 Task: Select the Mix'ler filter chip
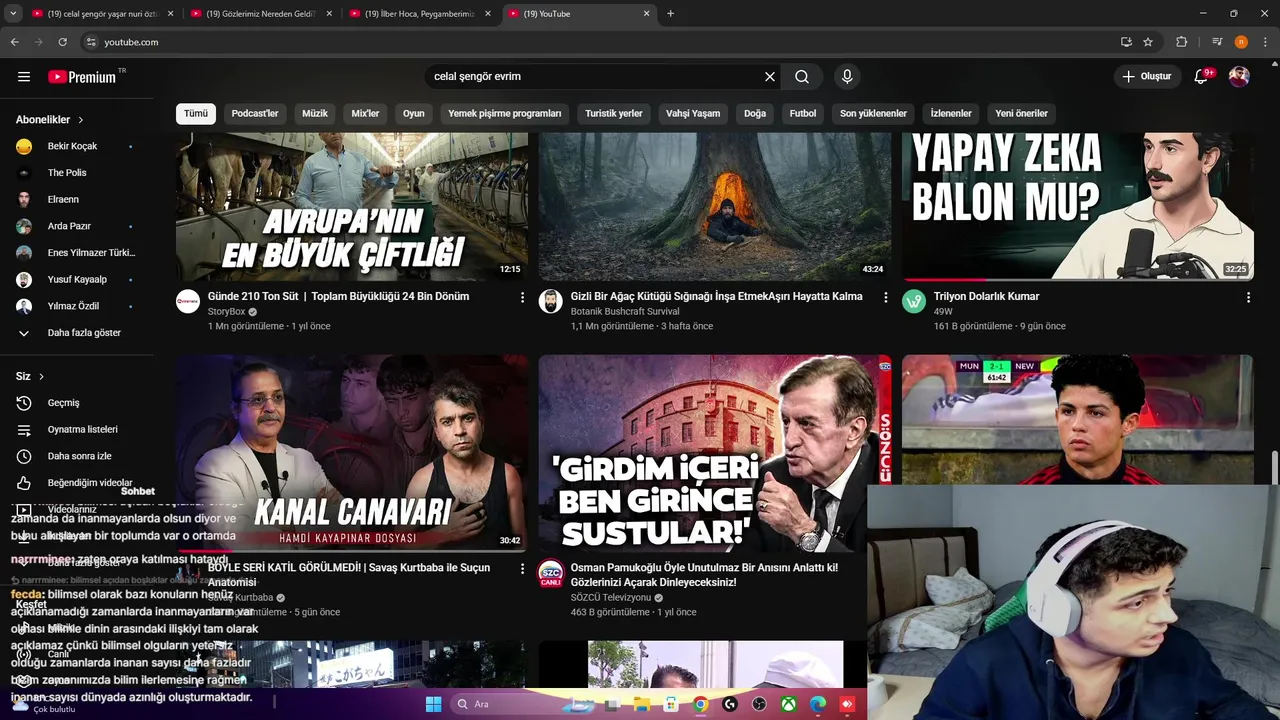[365, 113]
